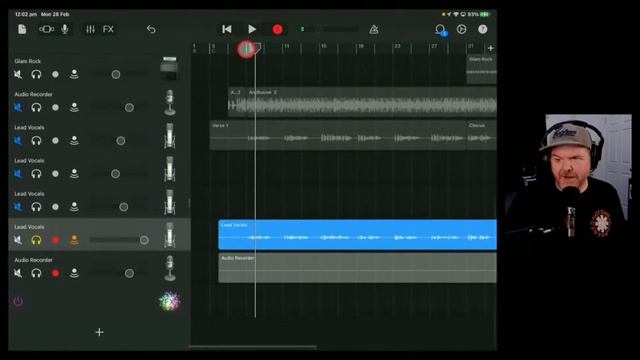Open the Glam Rock drum machine instrument icon

169,68
